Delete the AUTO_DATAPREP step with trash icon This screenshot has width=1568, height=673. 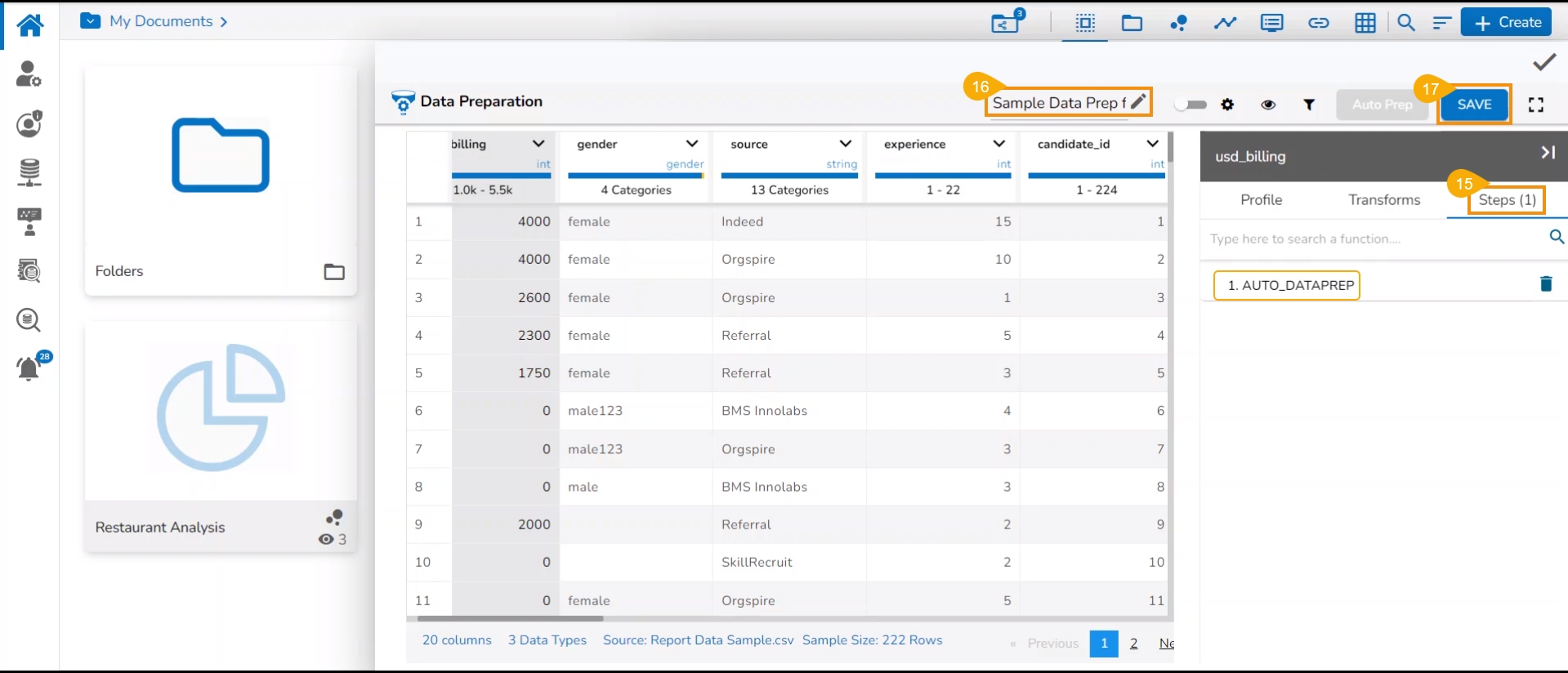point(1545,284)
